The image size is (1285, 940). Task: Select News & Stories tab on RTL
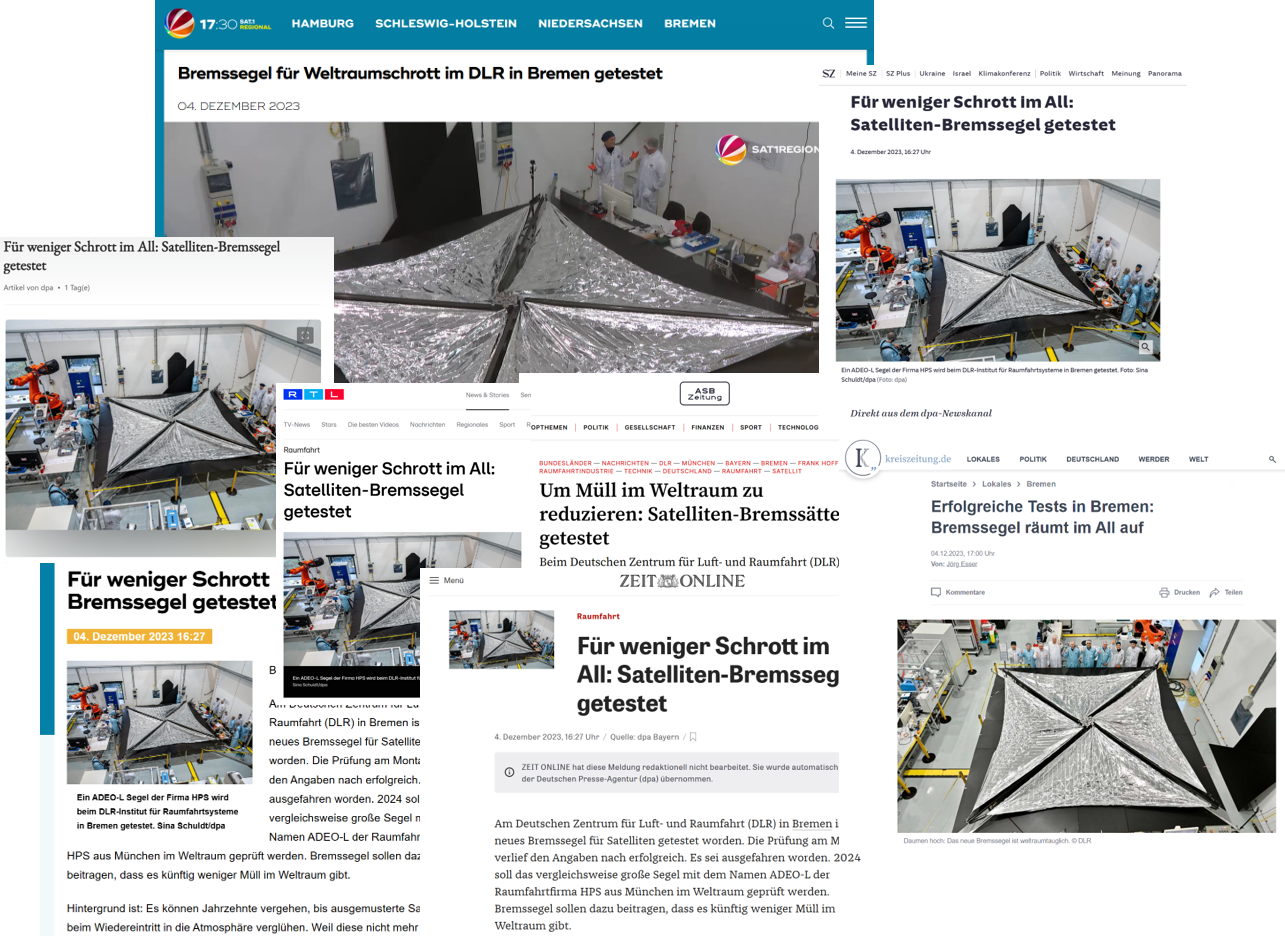[487, 395]
